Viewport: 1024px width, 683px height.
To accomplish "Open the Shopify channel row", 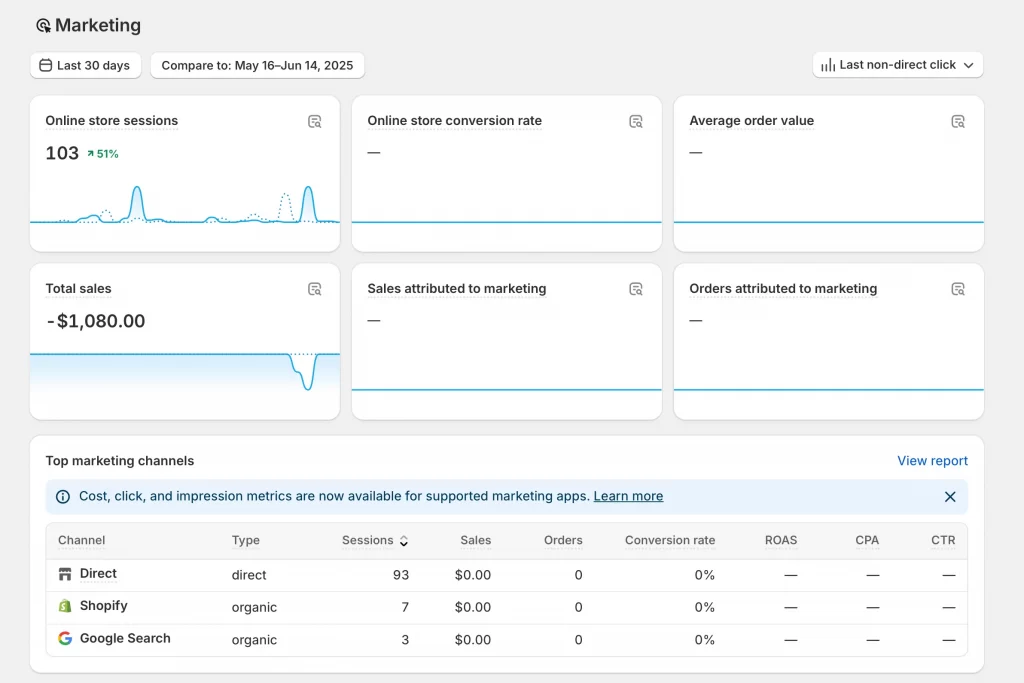I will (x=507, y=607).
